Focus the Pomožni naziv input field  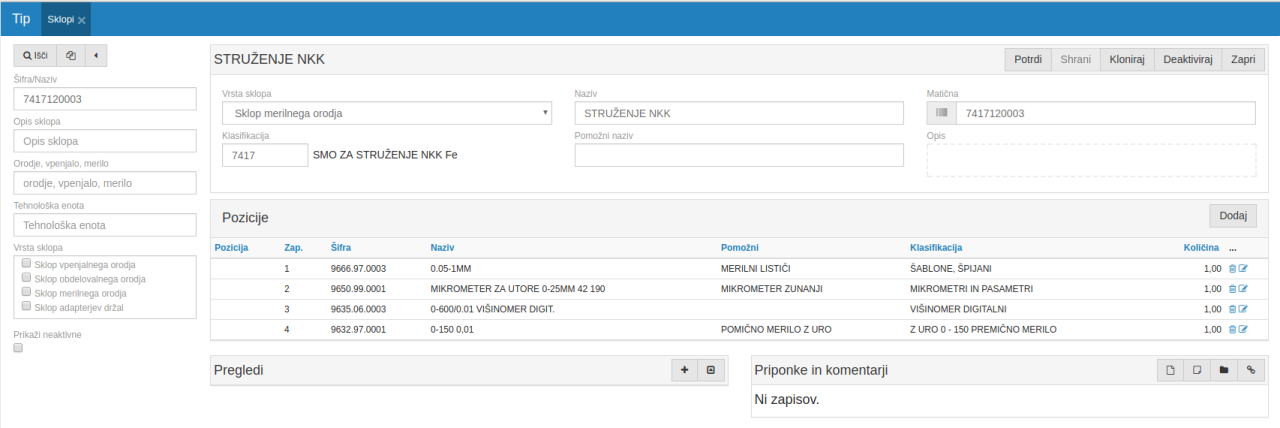[x=738, y=155]
